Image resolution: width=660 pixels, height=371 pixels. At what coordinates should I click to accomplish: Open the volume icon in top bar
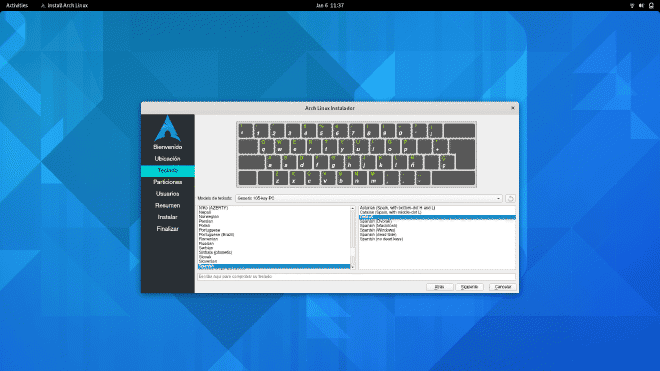(x=641, y=5)
